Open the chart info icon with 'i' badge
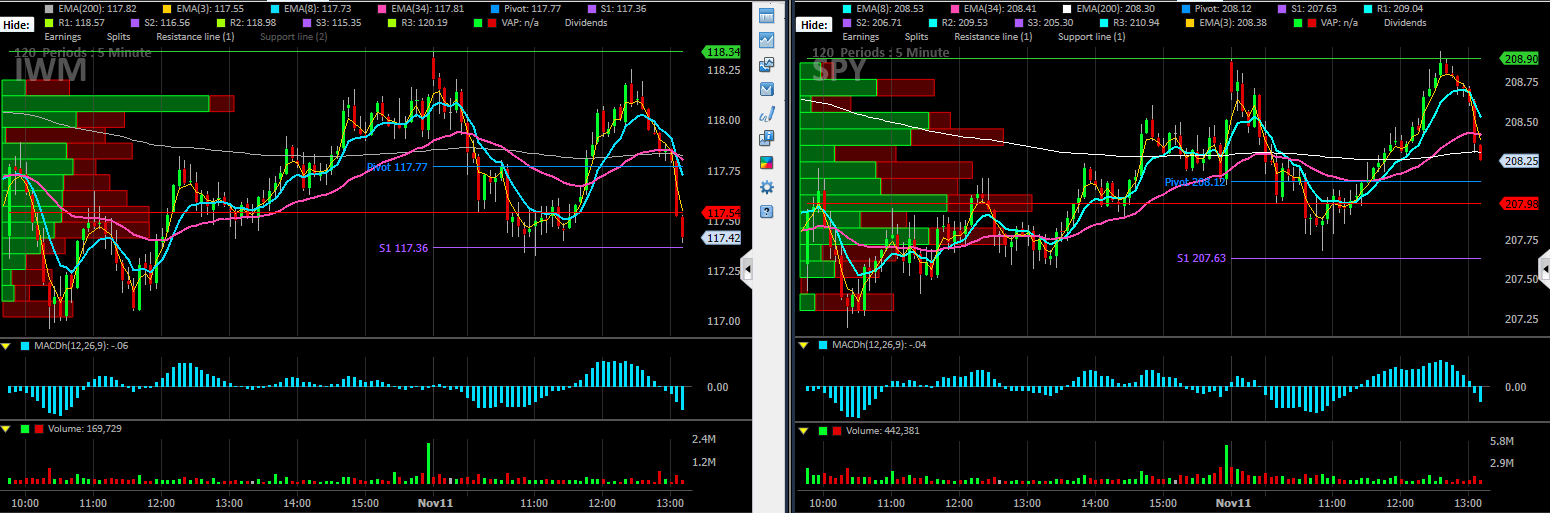 tap(767, 138)
